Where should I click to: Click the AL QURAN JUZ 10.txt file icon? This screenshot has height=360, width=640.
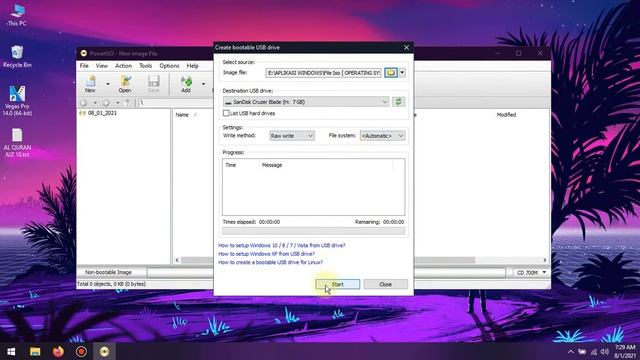pyautogui.click(x=17, y=142)
